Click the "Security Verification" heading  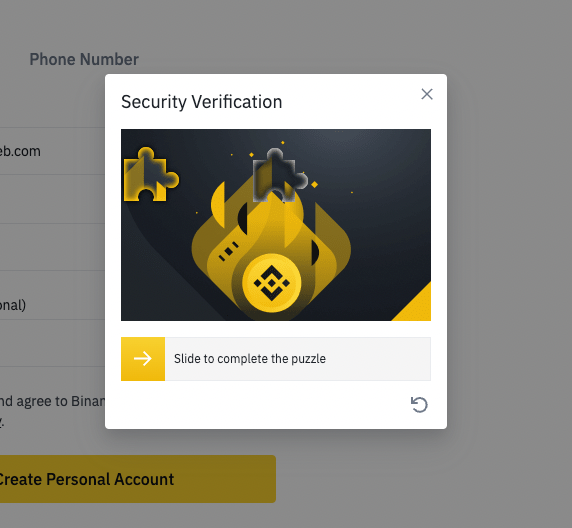(x=202, y=102)
